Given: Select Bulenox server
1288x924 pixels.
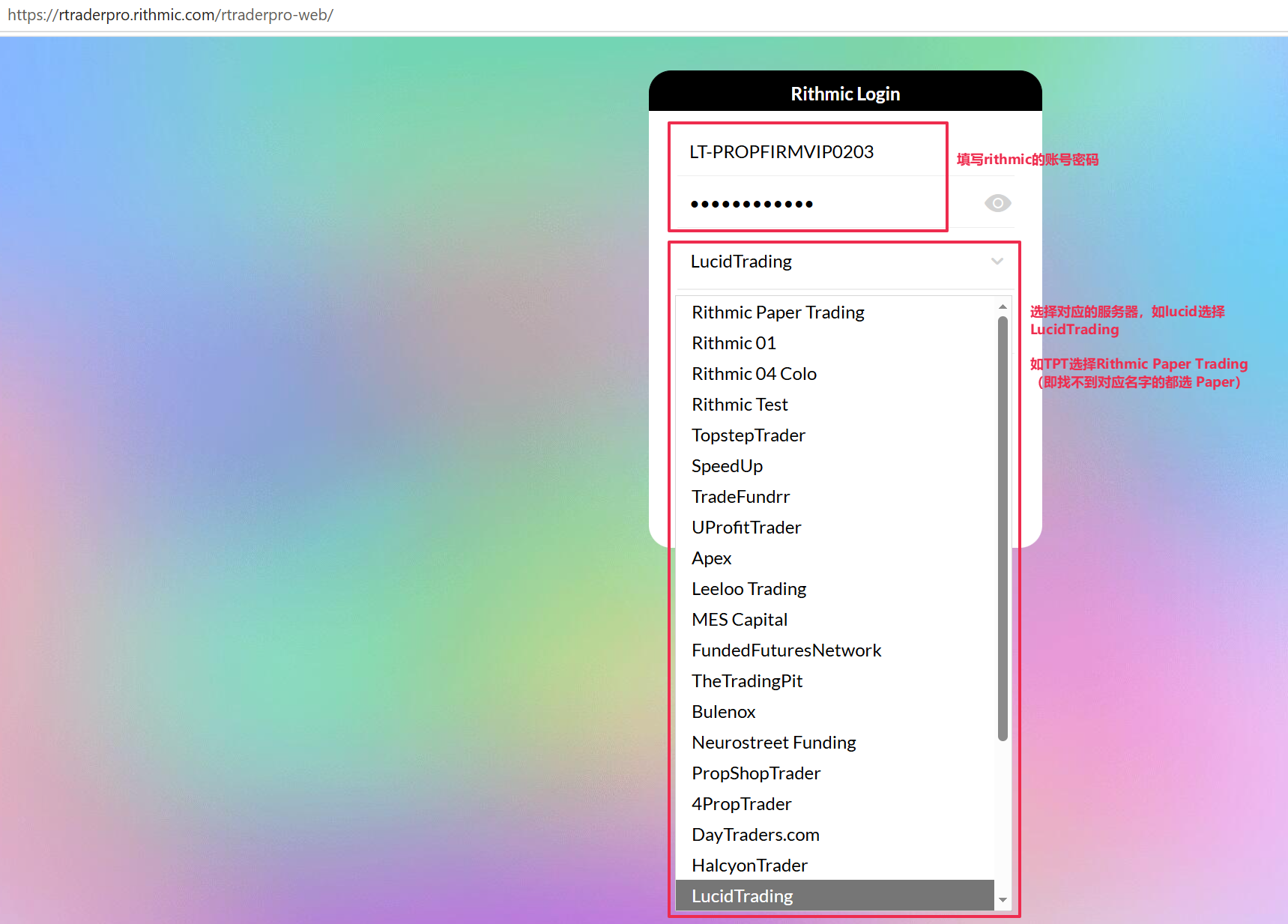Looking at the screenshot, I should 835,712.
